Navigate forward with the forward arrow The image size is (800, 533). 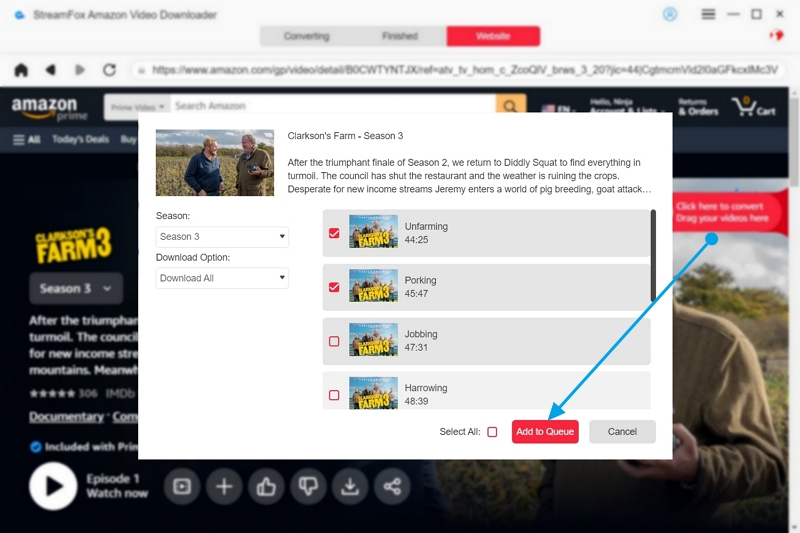[x=80, y=69]
